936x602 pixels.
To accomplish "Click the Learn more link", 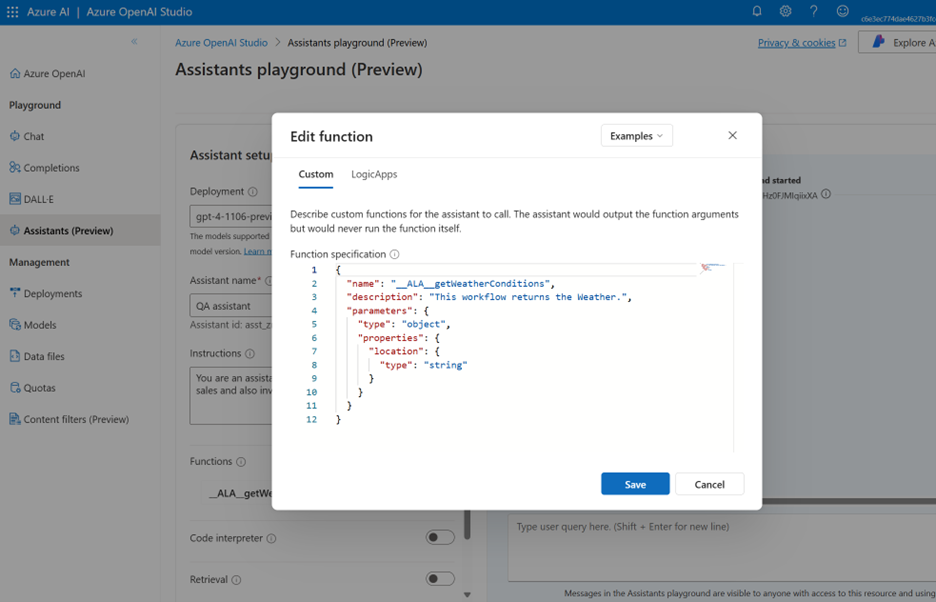I will 258,251.
